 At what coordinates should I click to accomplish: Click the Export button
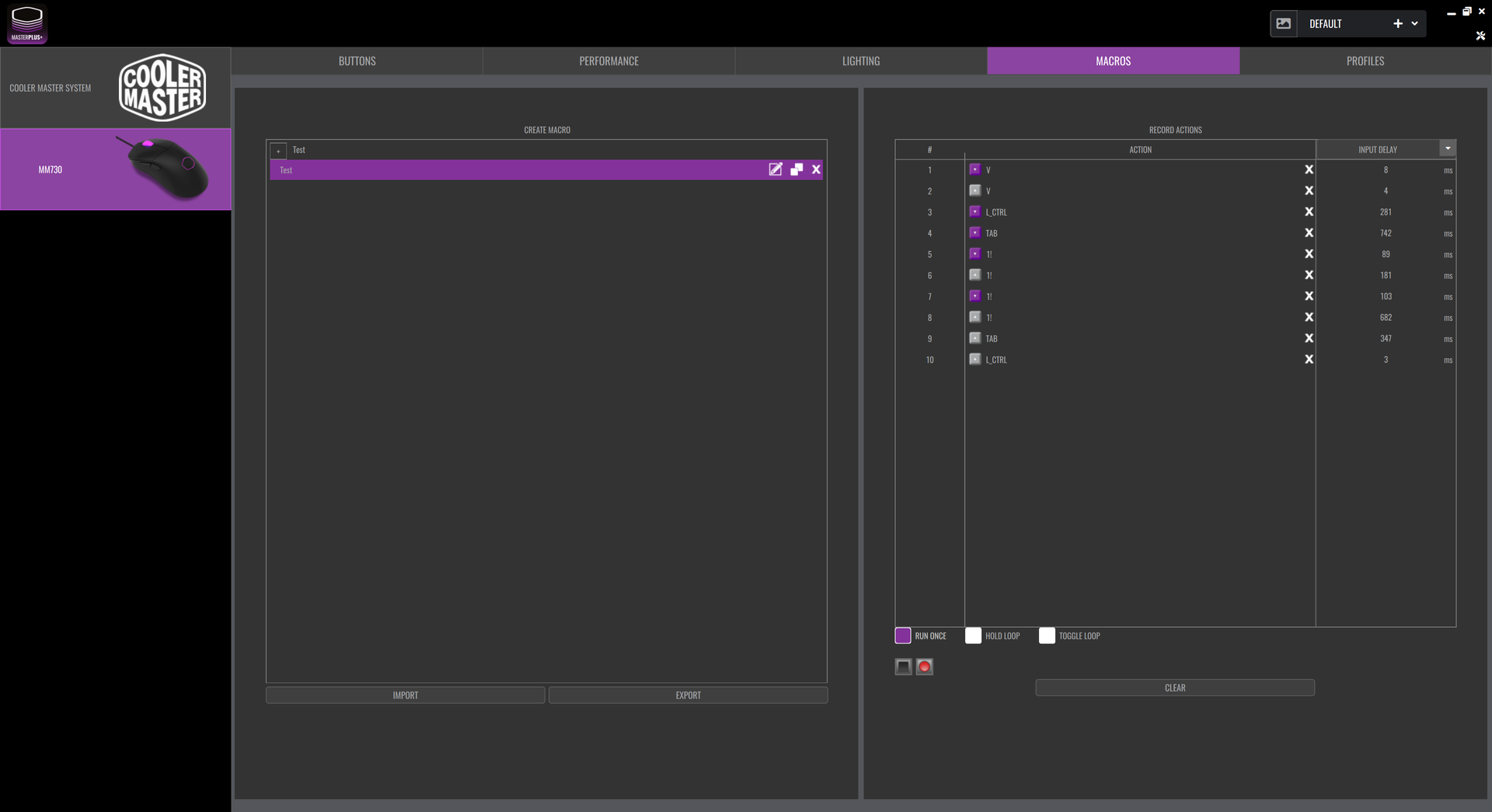(688, 695)
